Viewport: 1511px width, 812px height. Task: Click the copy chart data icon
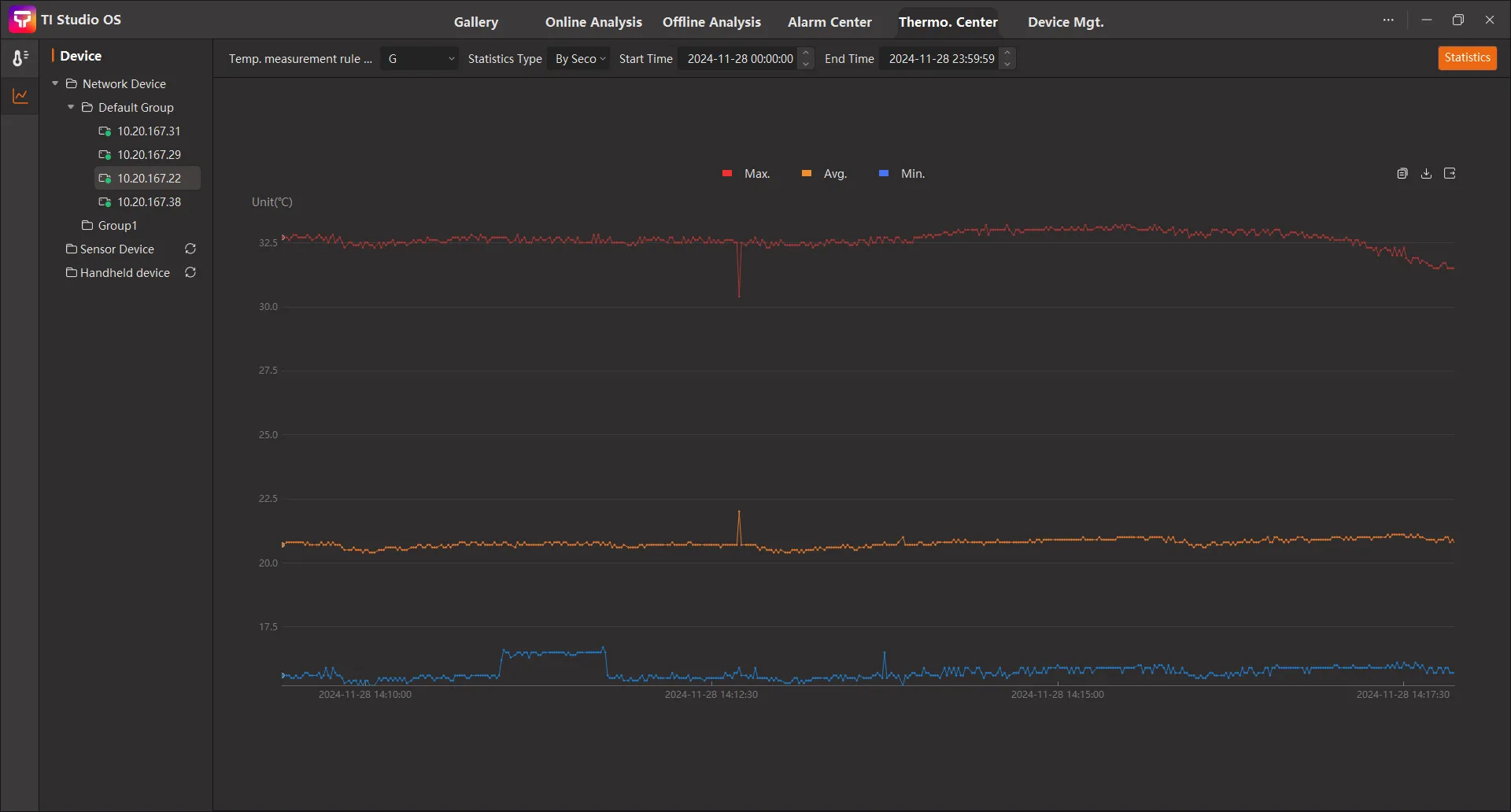tap(1402, 174)
